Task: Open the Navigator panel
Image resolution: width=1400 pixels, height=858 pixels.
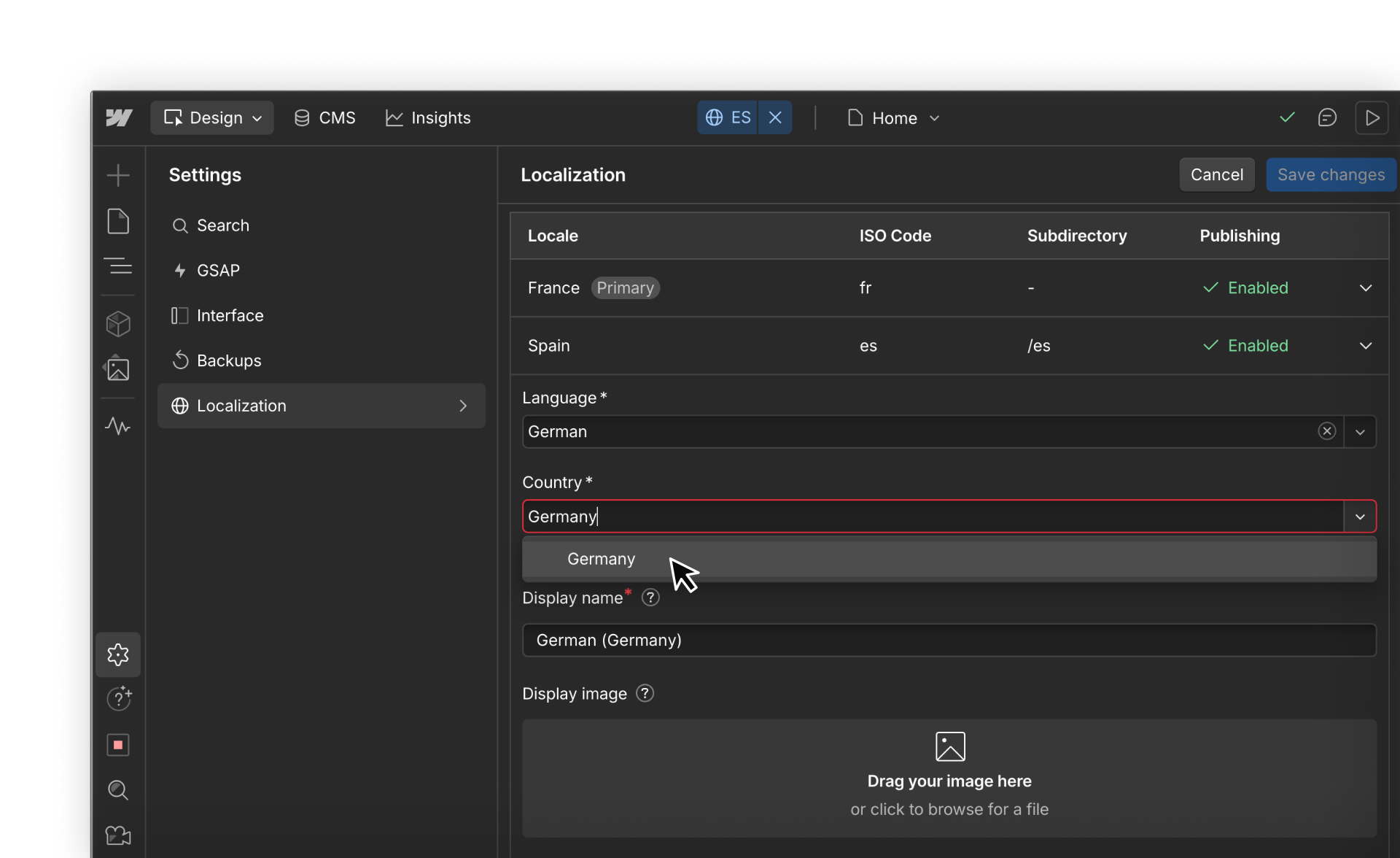Action: (x=118, y=266)
